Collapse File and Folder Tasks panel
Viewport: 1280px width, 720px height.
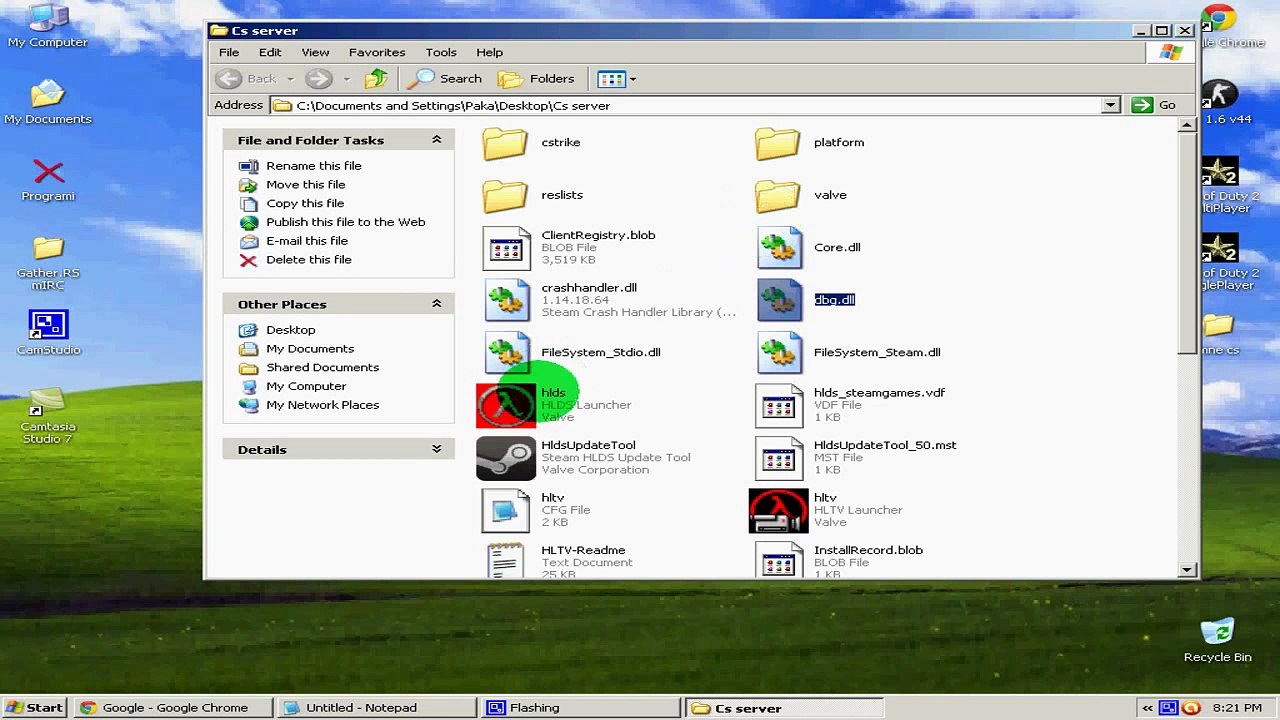436,140
